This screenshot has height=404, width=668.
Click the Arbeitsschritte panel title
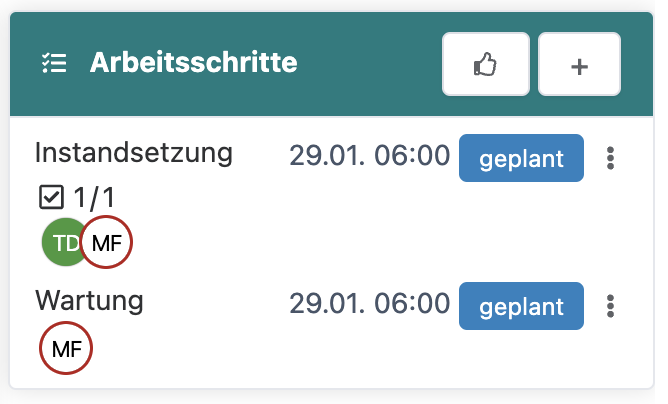(x=194, y=63)
